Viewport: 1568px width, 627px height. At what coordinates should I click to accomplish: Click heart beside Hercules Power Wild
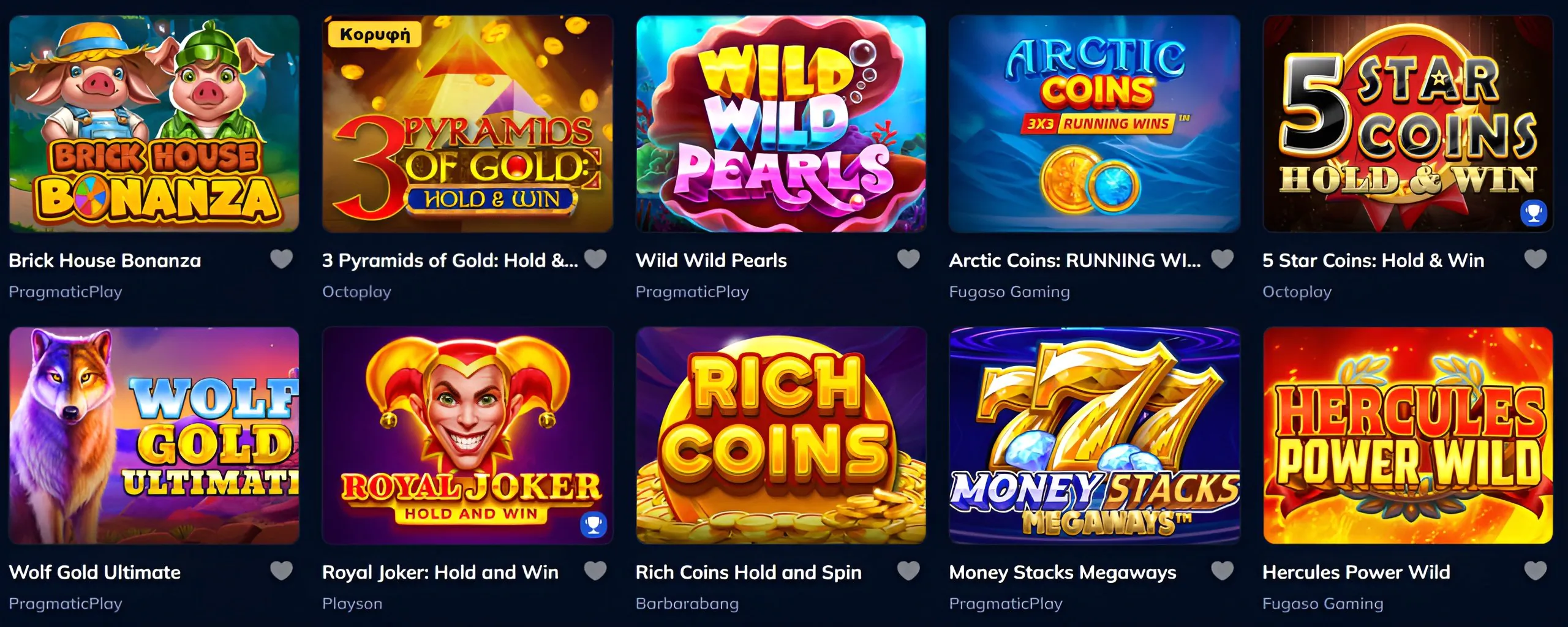coord(1535,571)
